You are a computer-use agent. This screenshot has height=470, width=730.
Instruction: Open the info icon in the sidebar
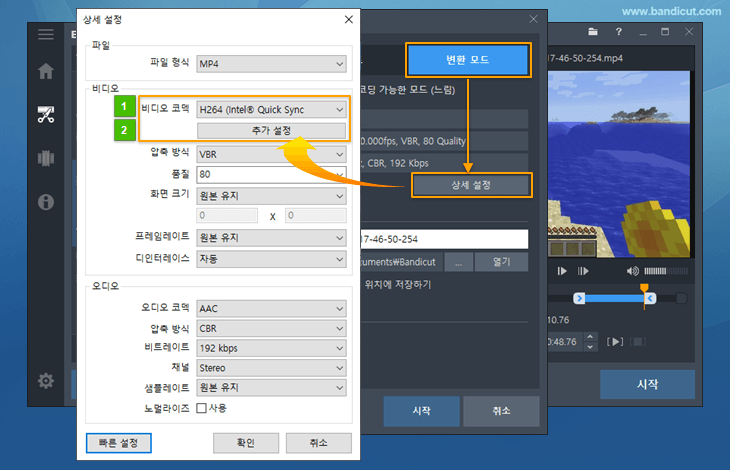pos(45,202)
